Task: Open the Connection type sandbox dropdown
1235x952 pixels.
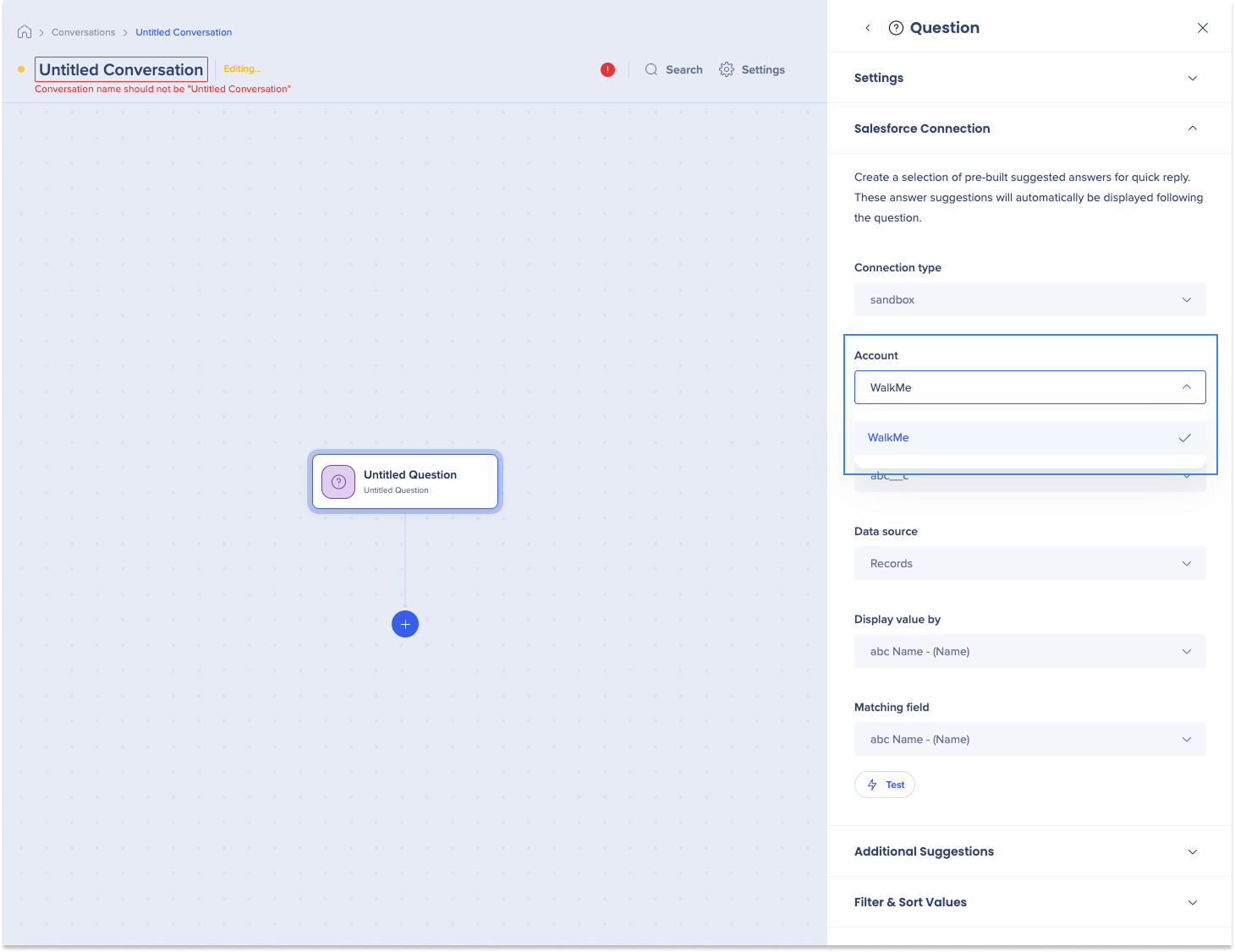Action: point(1029,300)
